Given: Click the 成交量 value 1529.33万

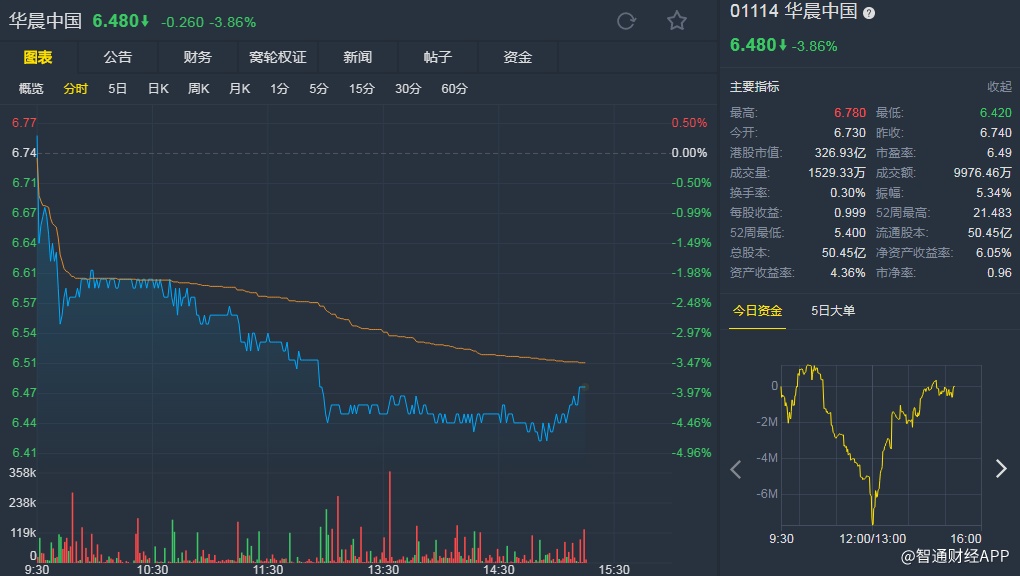Looking at the screenshot, I should point(837,172).
